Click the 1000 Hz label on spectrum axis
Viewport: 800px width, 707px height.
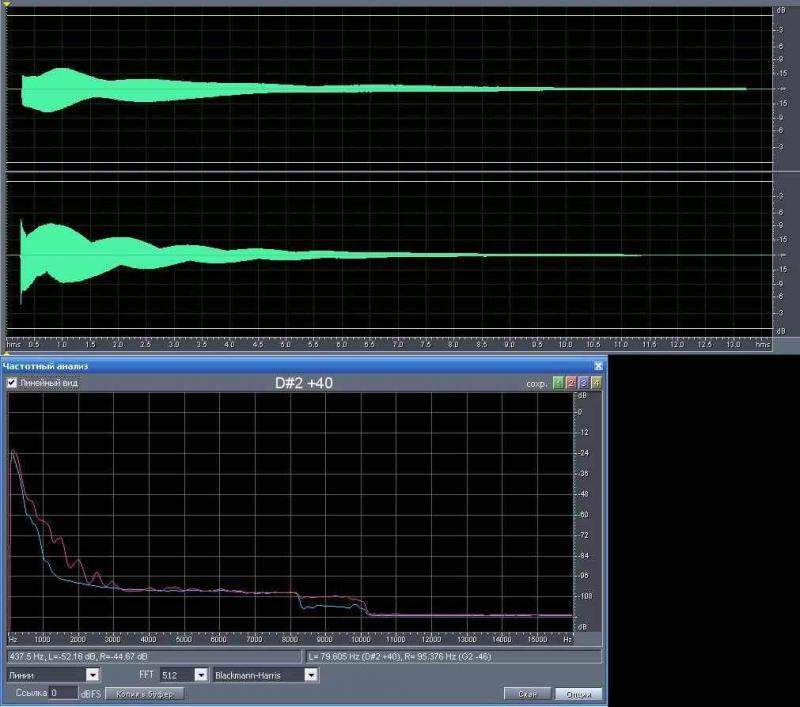42,639
